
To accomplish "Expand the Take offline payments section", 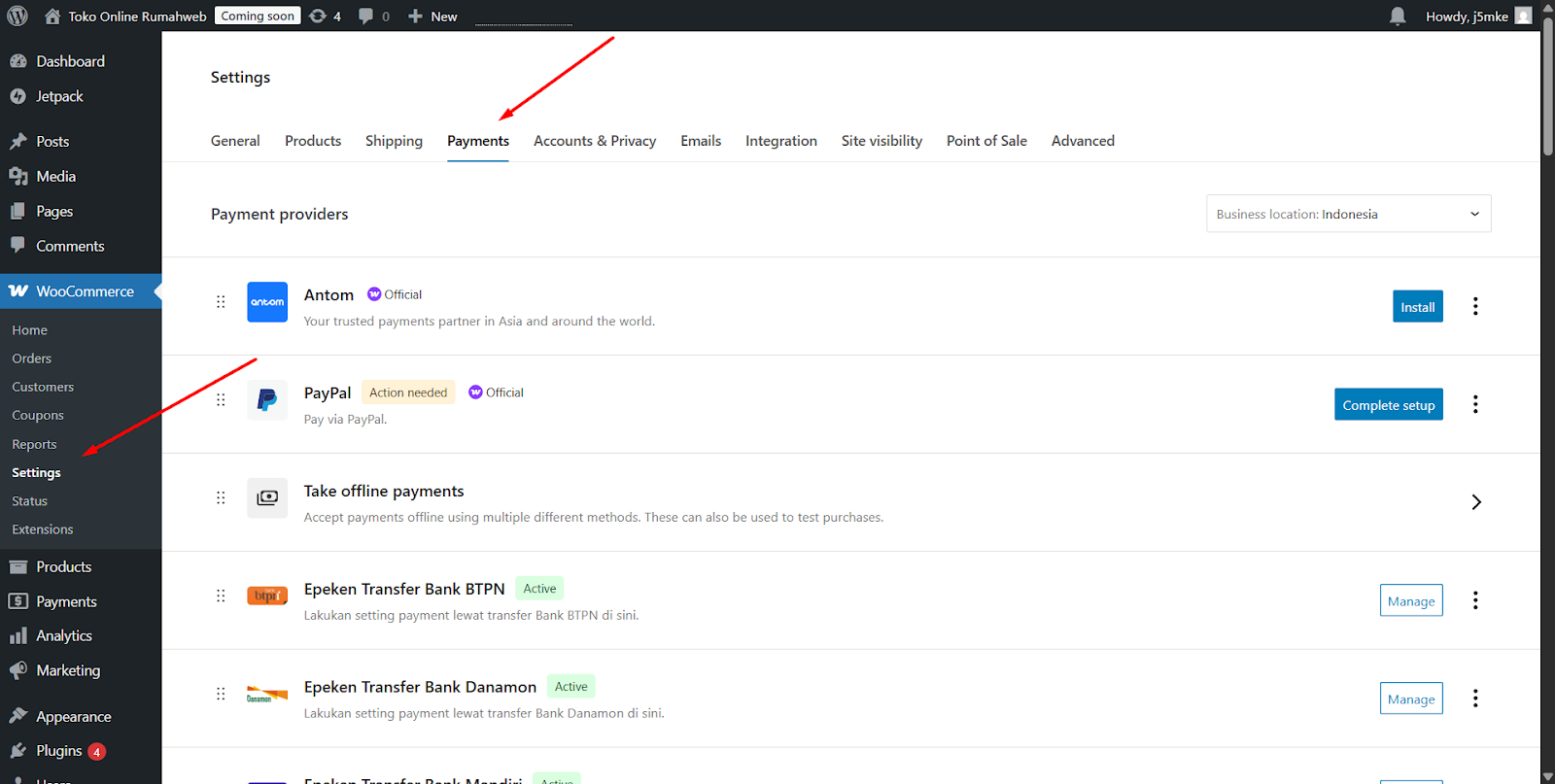I will click(1475, 502).
